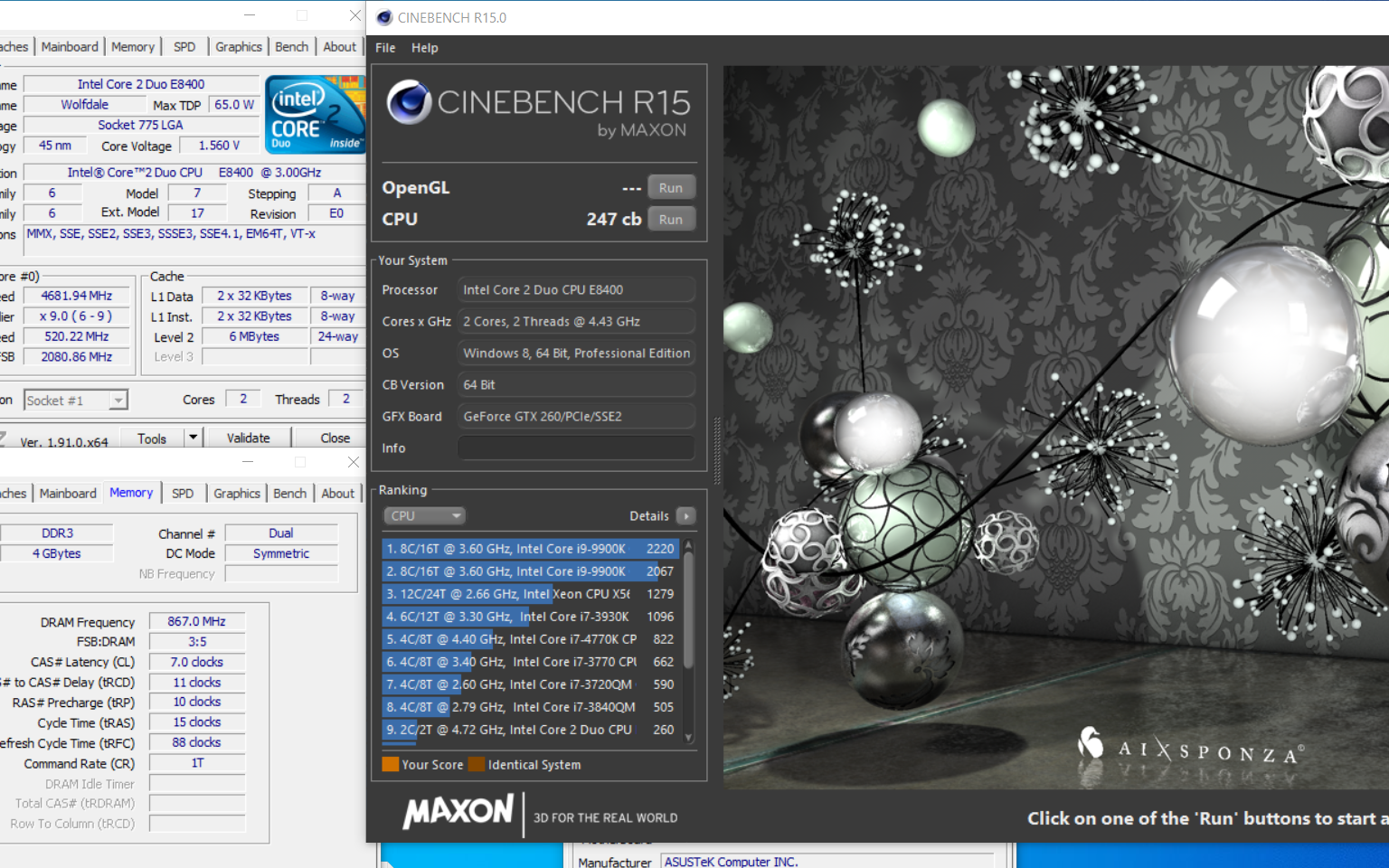Click the brown Identical System legend swatch
1389x868 pixels.
point(477,765)
